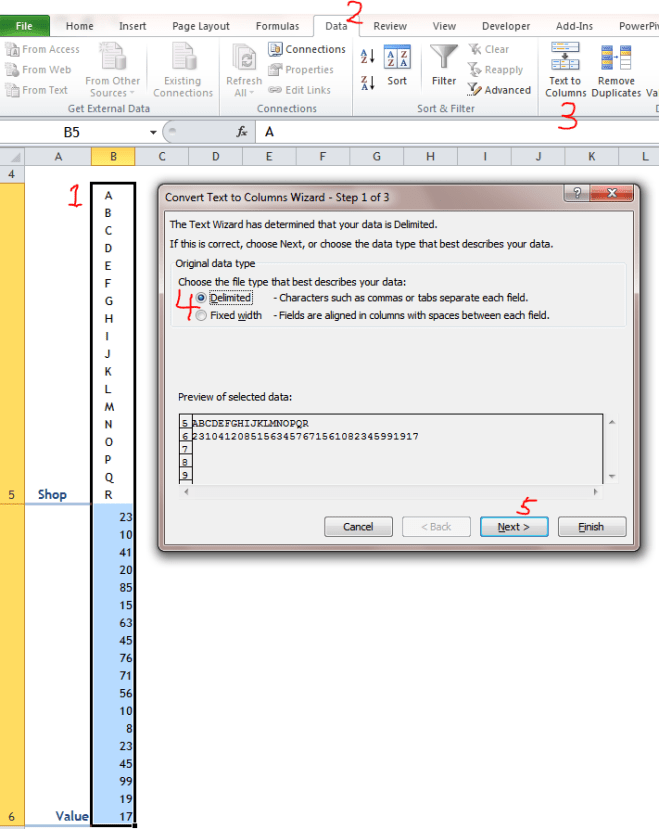Click the Filter funnel icon
Image resolution: width=659 pixels, height=829 pixels.
tap(444, 58)
